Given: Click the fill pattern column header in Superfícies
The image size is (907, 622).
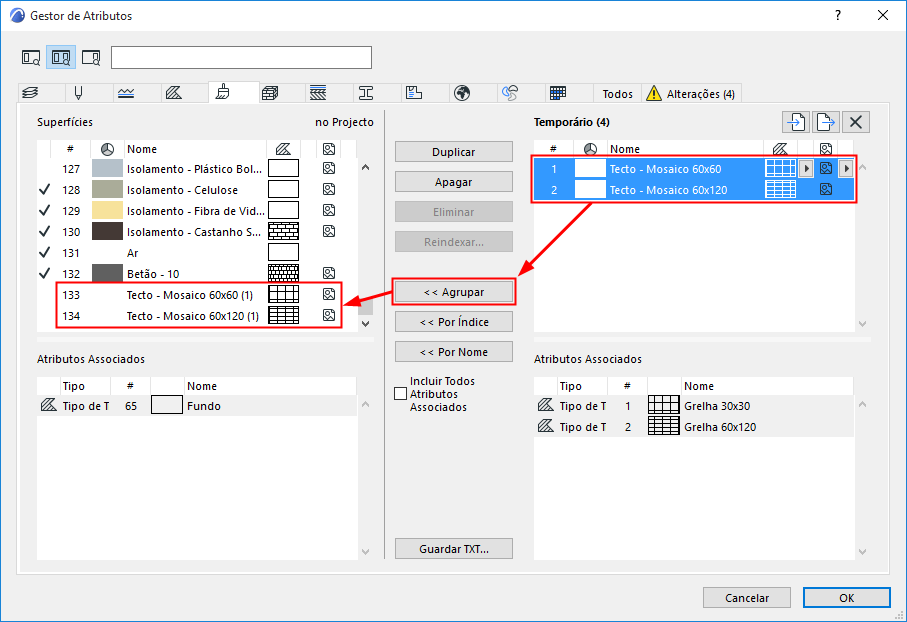Looking at the screenshot, I should [283, 149].
